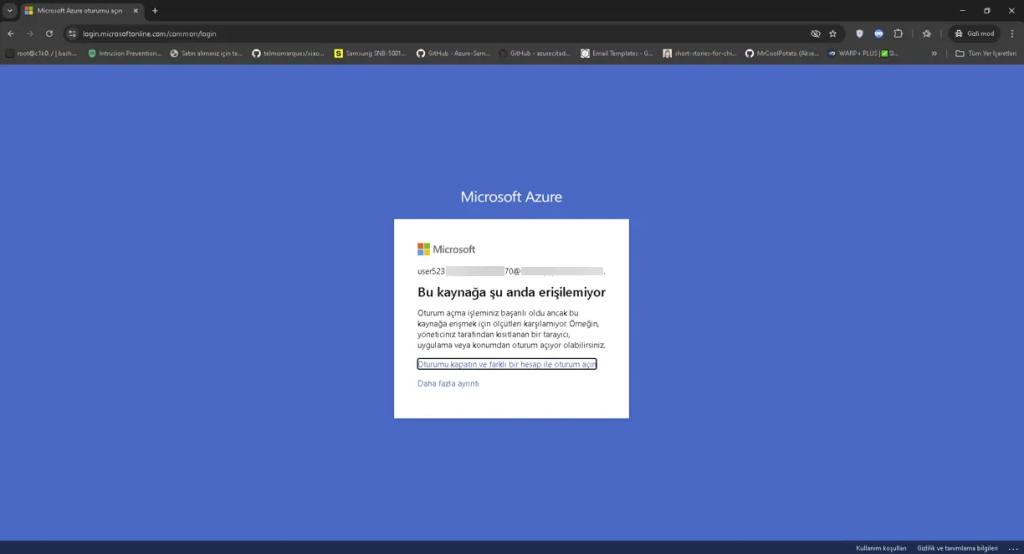1024x554 pixels.
Task: Click the Gizli mod incognito indicator
Action: pos(973,33)
